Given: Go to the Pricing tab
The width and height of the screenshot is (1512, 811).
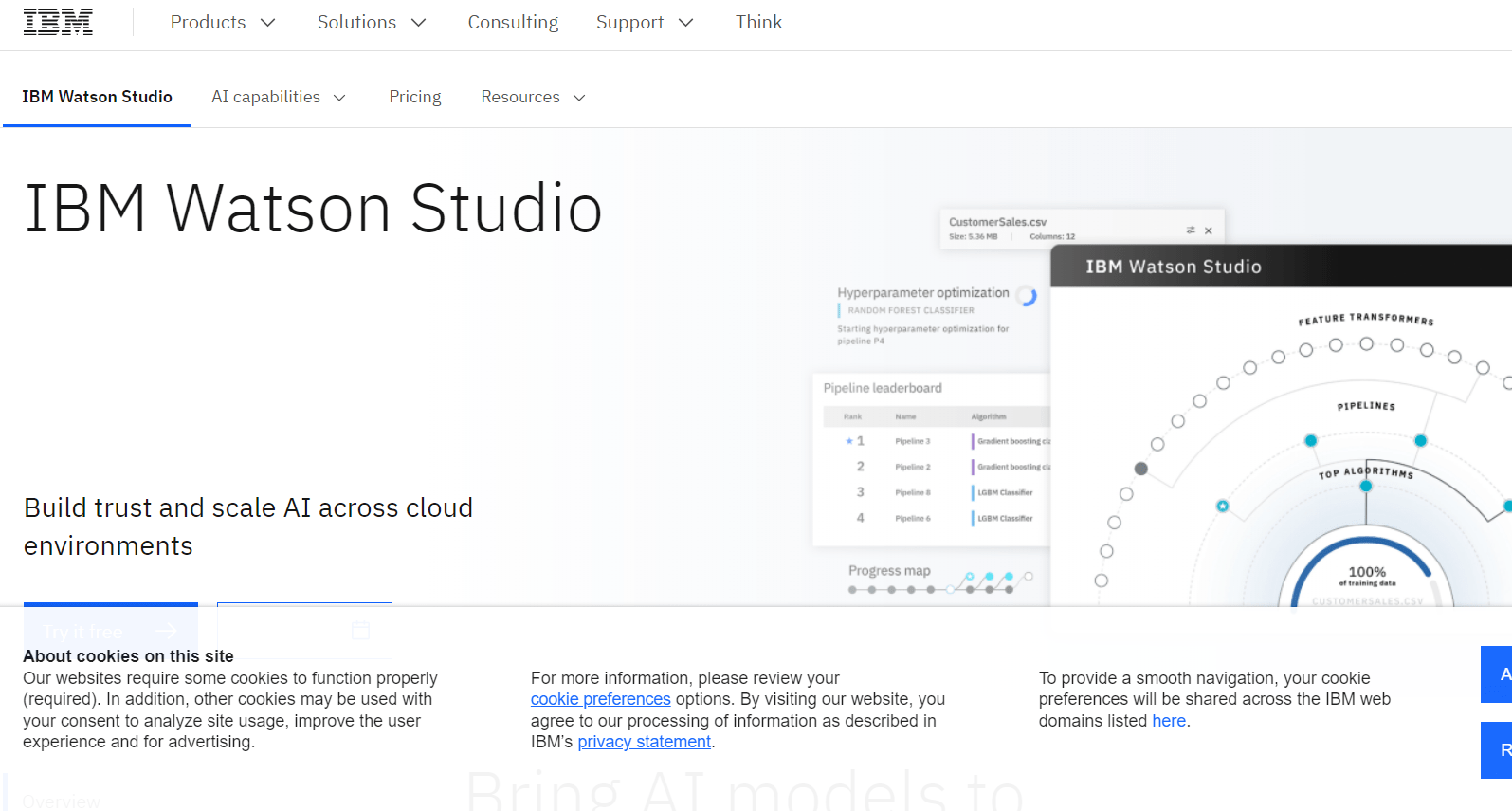Looking at the screenshot, I should 415,97.
